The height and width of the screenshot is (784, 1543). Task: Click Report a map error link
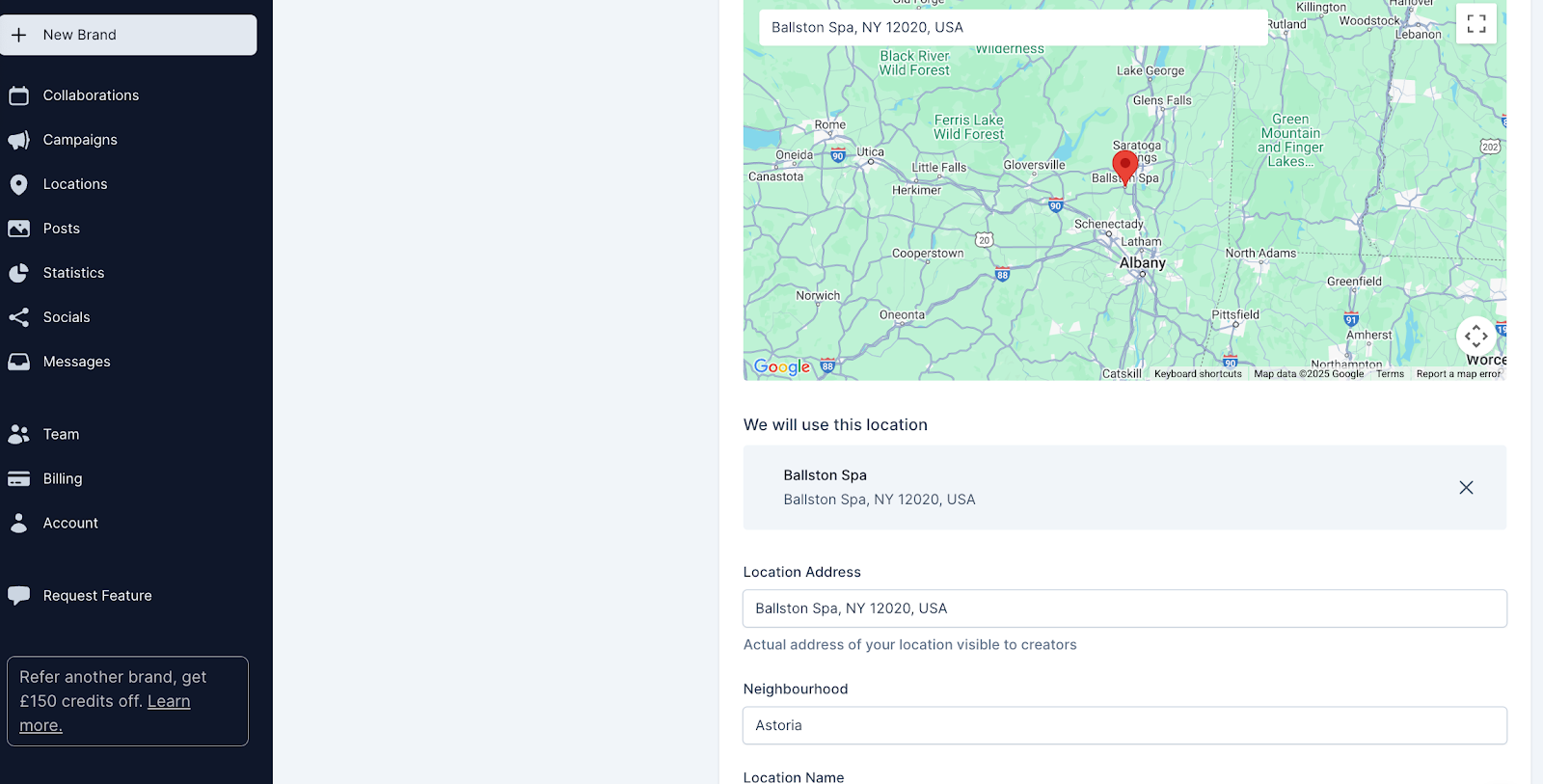tap(1458, 374)
